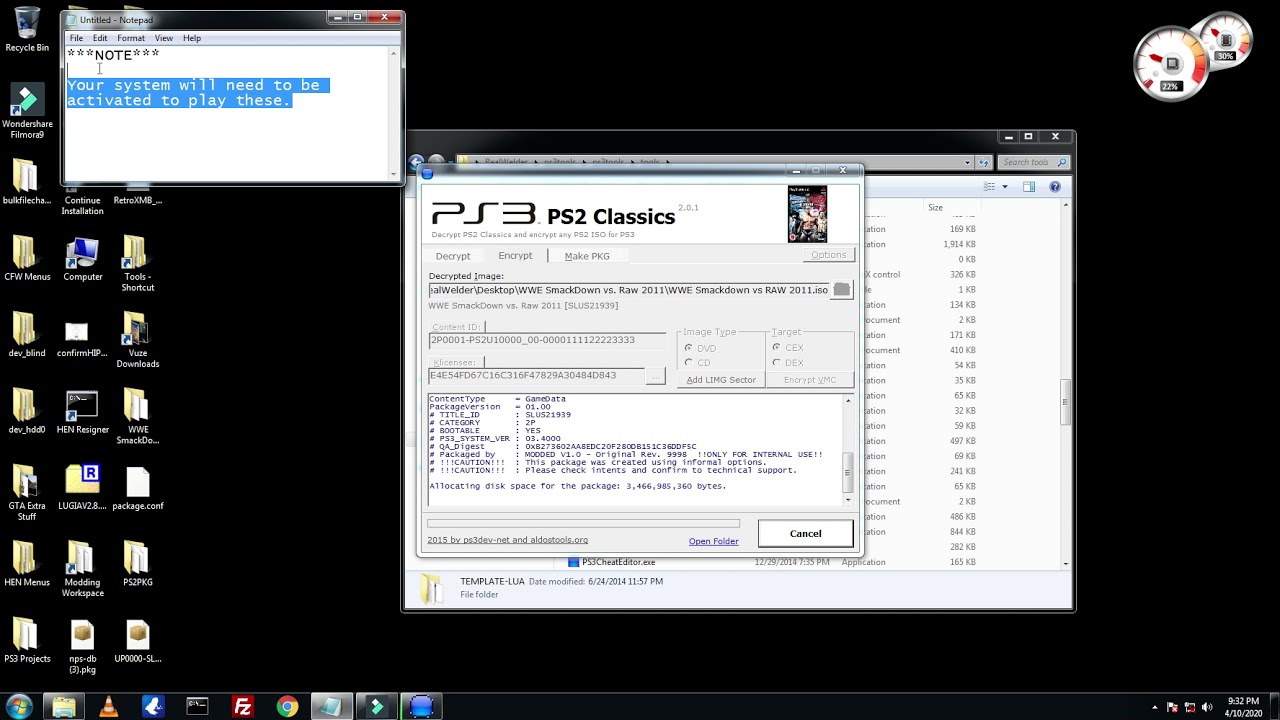The image size is (1280, 720).
Task: Open Windows Explorer taskbar icon
Action: [x=64, y=706]
